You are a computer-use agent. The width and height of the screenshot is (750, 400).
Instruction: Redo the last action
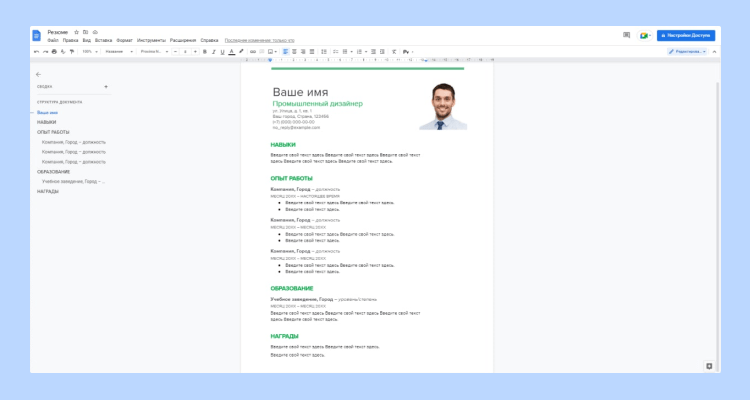[x=45, y=52]
